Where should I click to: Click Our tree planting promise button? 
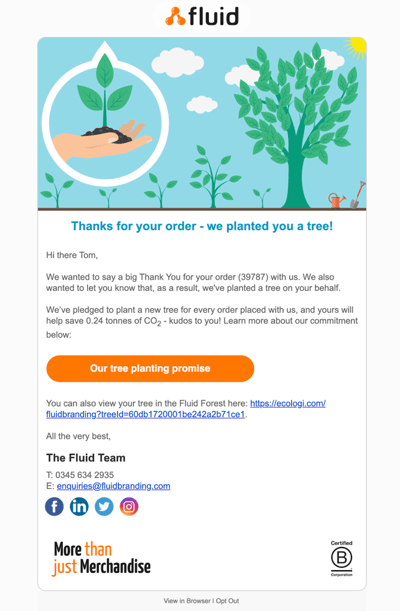(x=150, y=369)
